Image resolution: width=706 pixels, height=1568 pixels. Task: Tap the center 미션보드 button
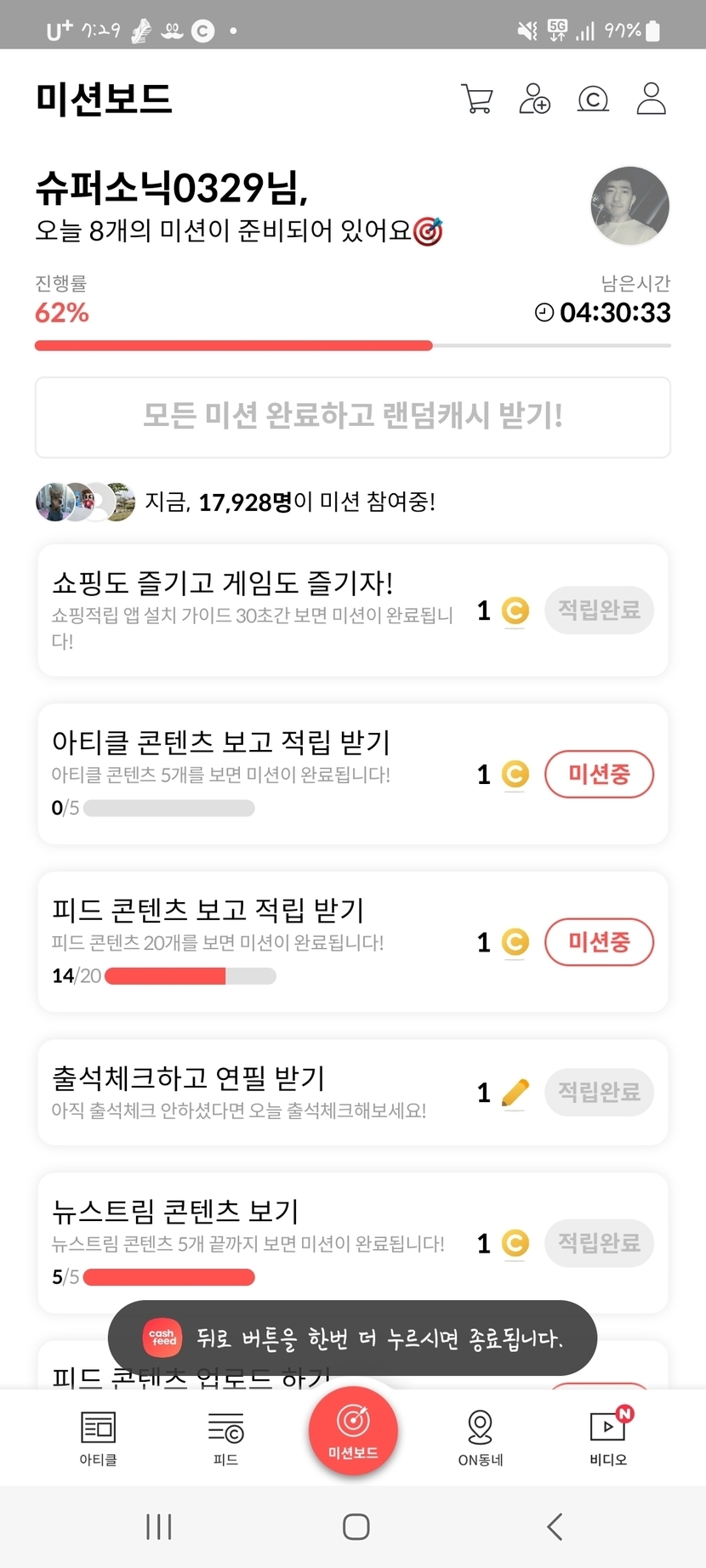[353, 1430]
